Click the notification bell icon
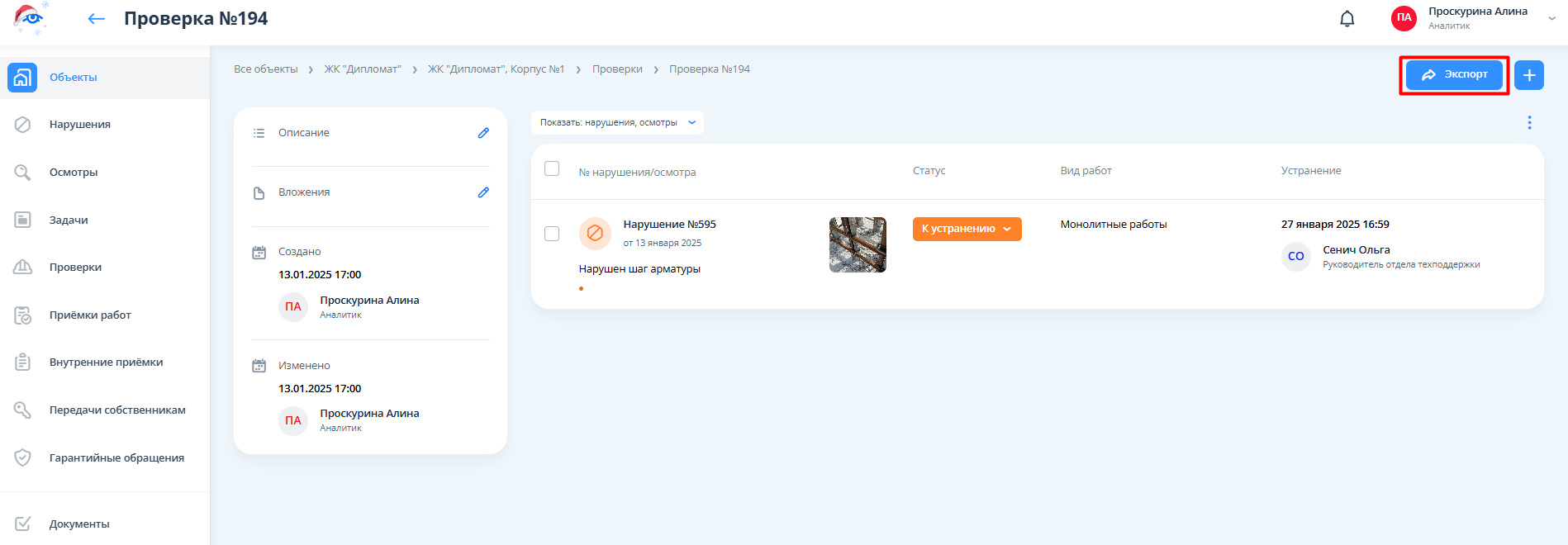This screenshot has height=545, width=1568. click(1347, 19)
